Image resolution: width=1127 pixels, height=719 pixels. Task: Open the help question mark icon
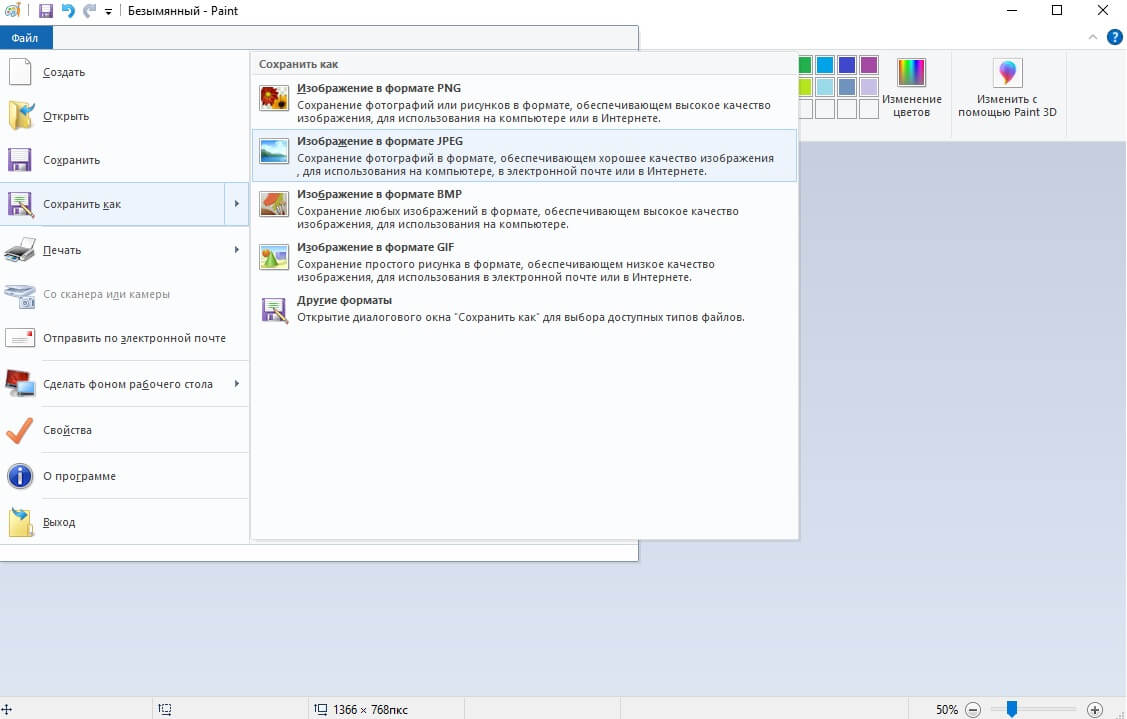(1115, 37)
